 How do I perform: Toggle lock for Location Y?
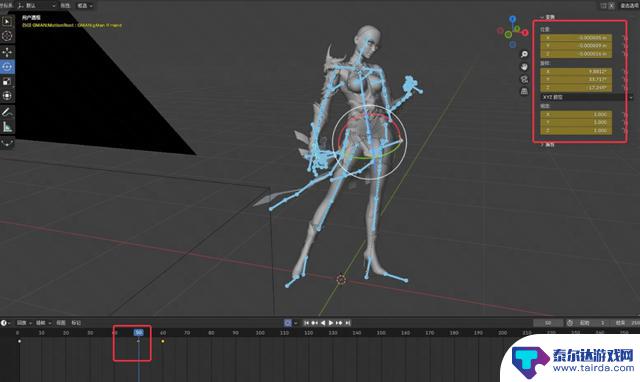click(x=624, y=46)
